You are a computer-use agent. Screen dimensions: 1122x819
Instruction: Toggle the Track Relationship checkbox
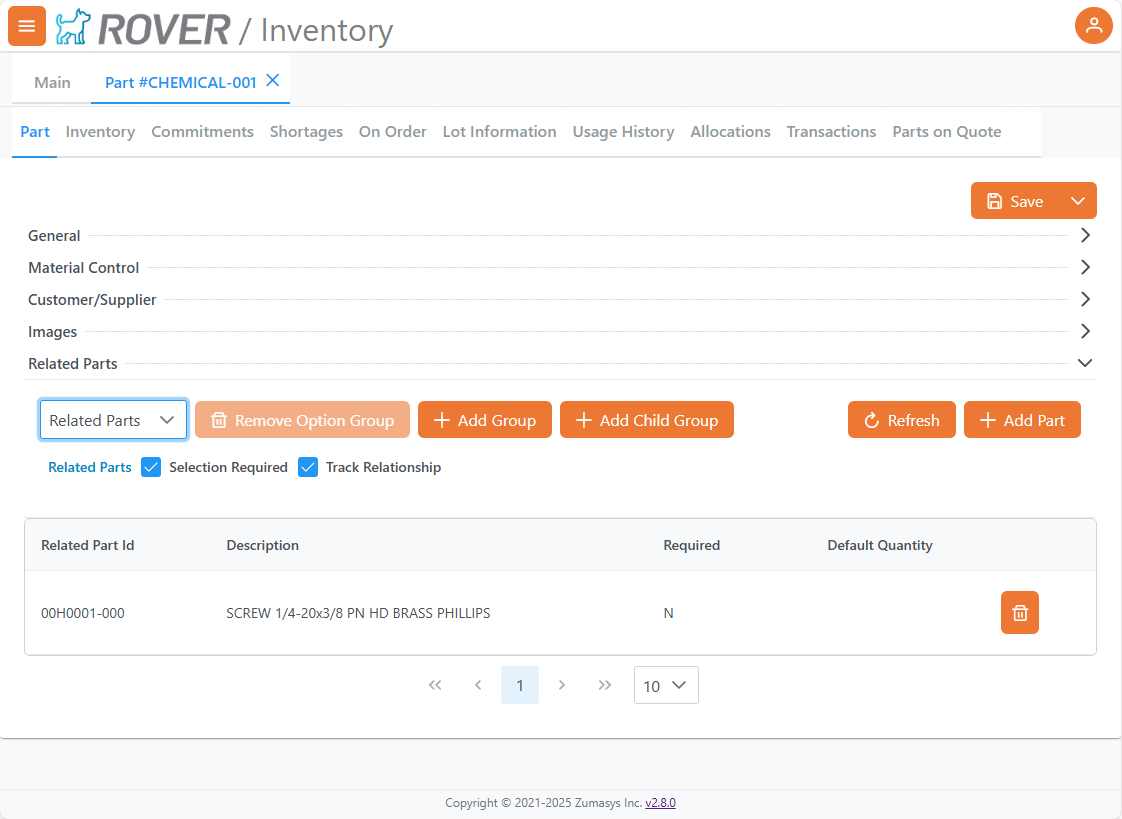(x=308, y=467)
